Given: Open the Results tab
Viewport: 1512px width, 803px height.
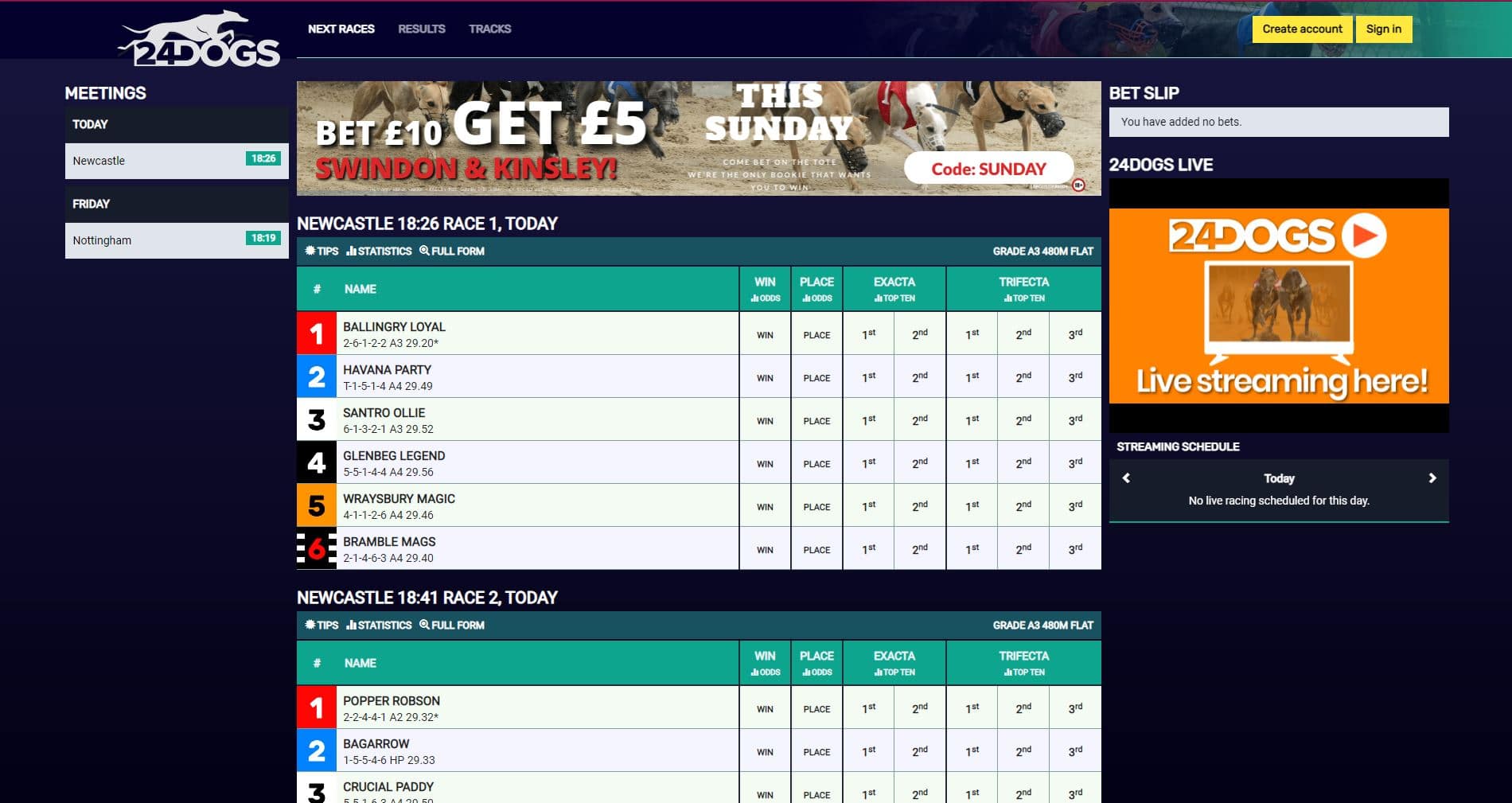Looking at the screenshot, I should coord(422,29).
